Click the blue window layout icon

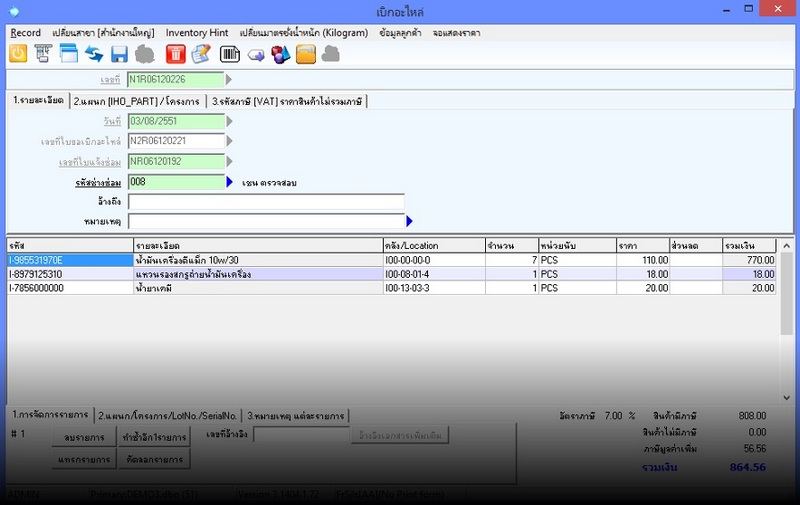click(x=69, y=54)
